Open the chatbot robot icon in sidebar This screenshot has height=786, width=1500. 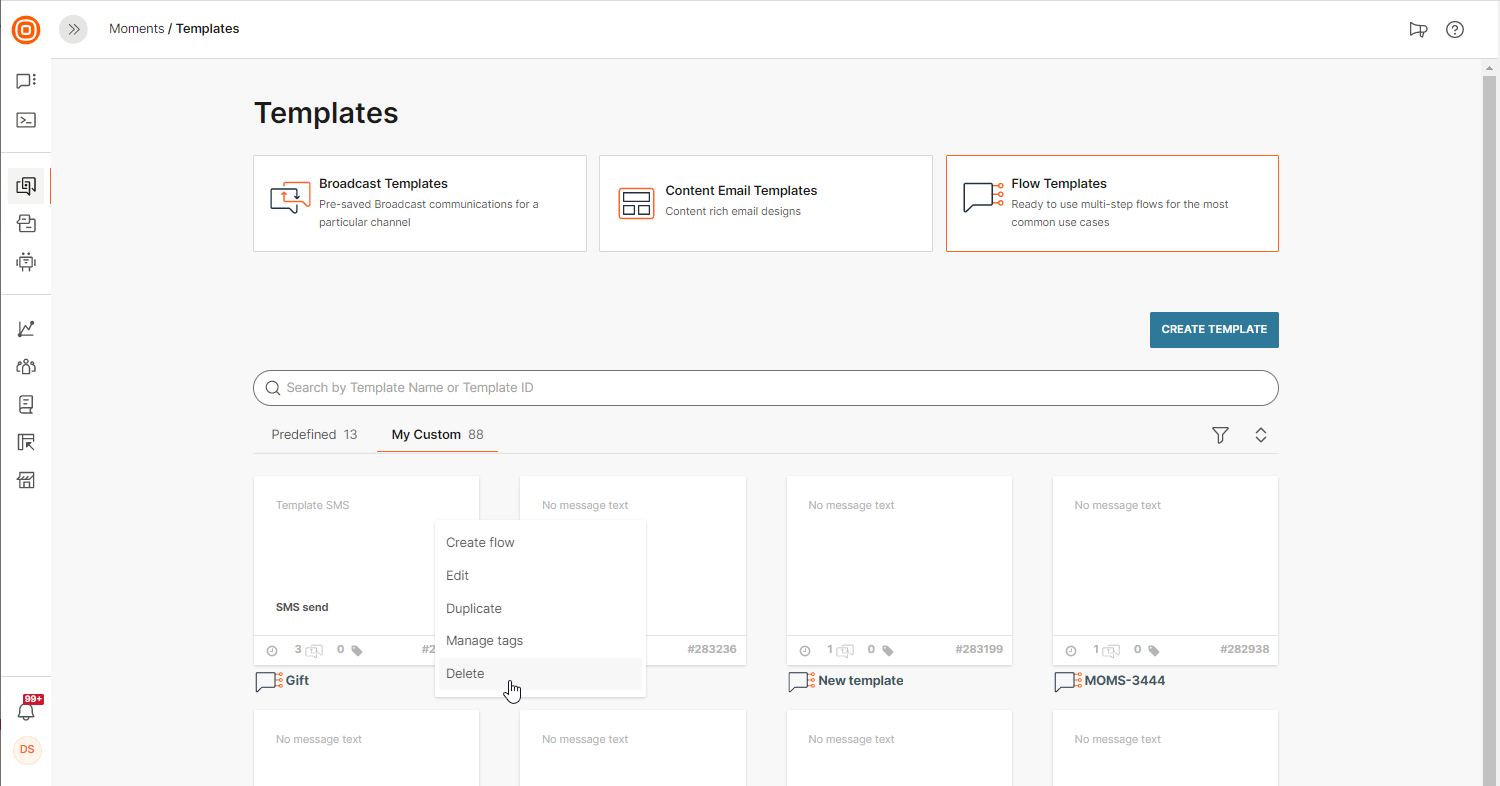click(x=26, y=262)
